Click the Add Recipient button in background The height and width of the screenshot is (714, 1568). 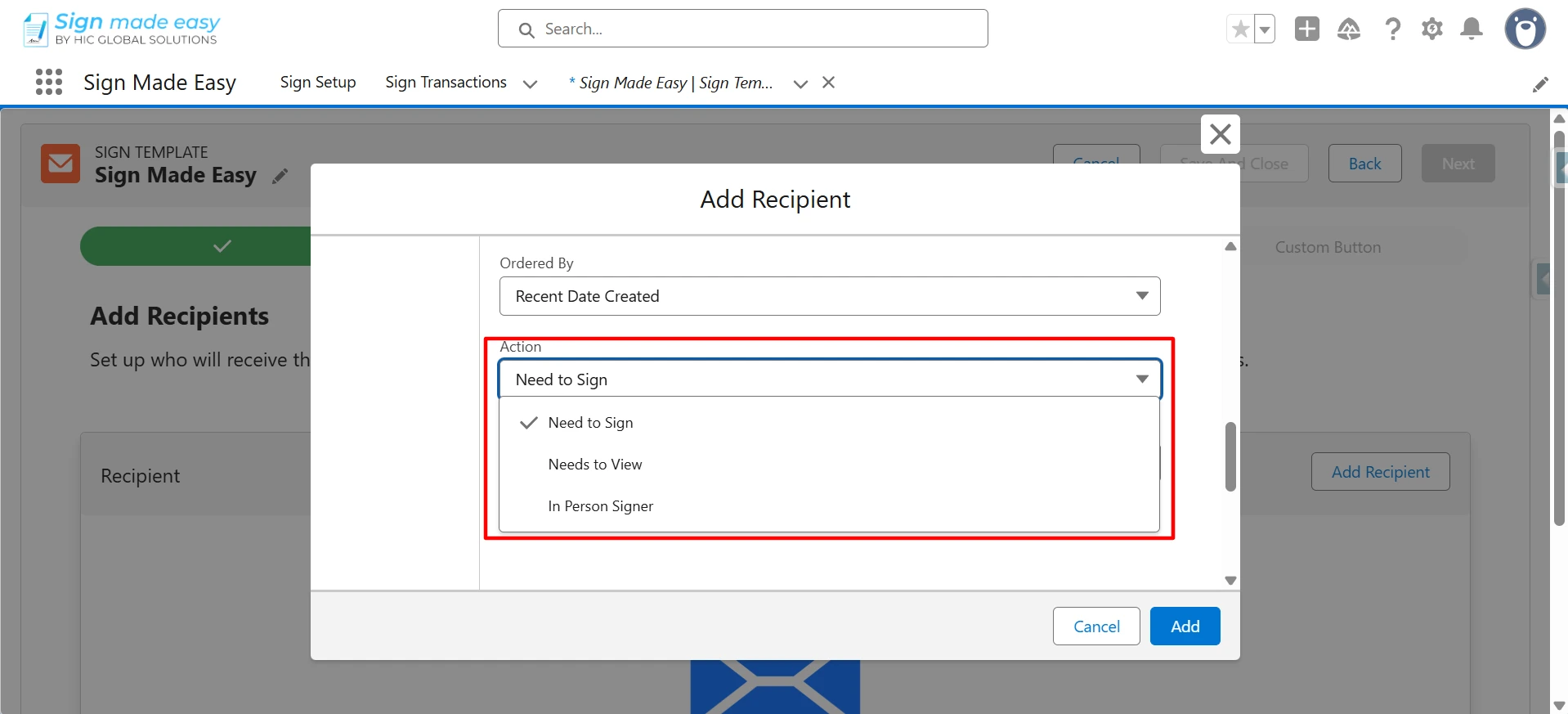(x=1381, y=472)
